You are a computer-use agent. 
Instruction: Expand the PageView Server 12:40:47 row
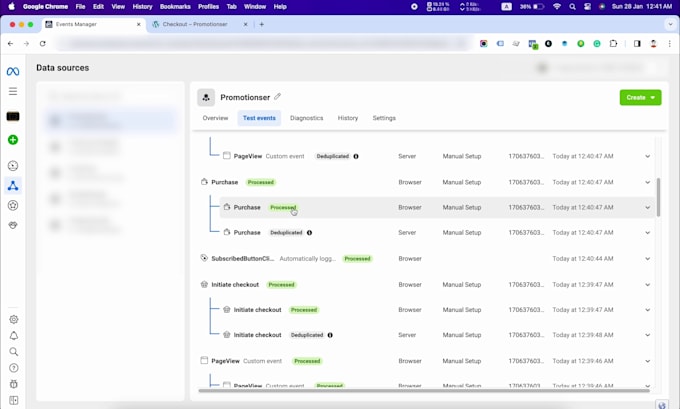(x=647, y=156)
